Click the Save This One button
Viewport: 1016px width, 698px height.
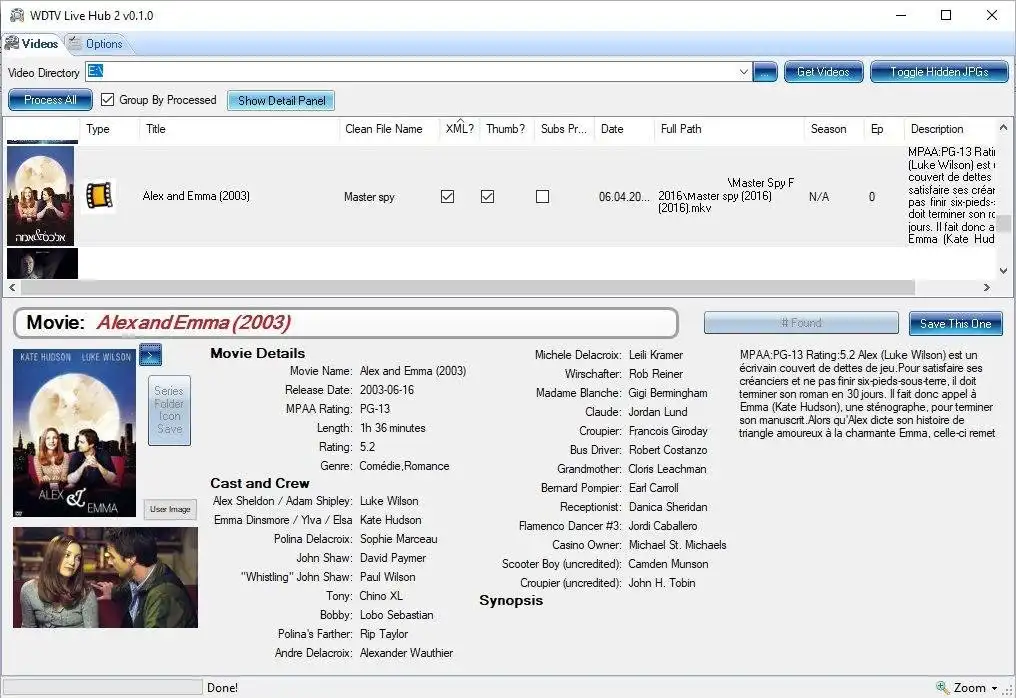coord(956,323)
